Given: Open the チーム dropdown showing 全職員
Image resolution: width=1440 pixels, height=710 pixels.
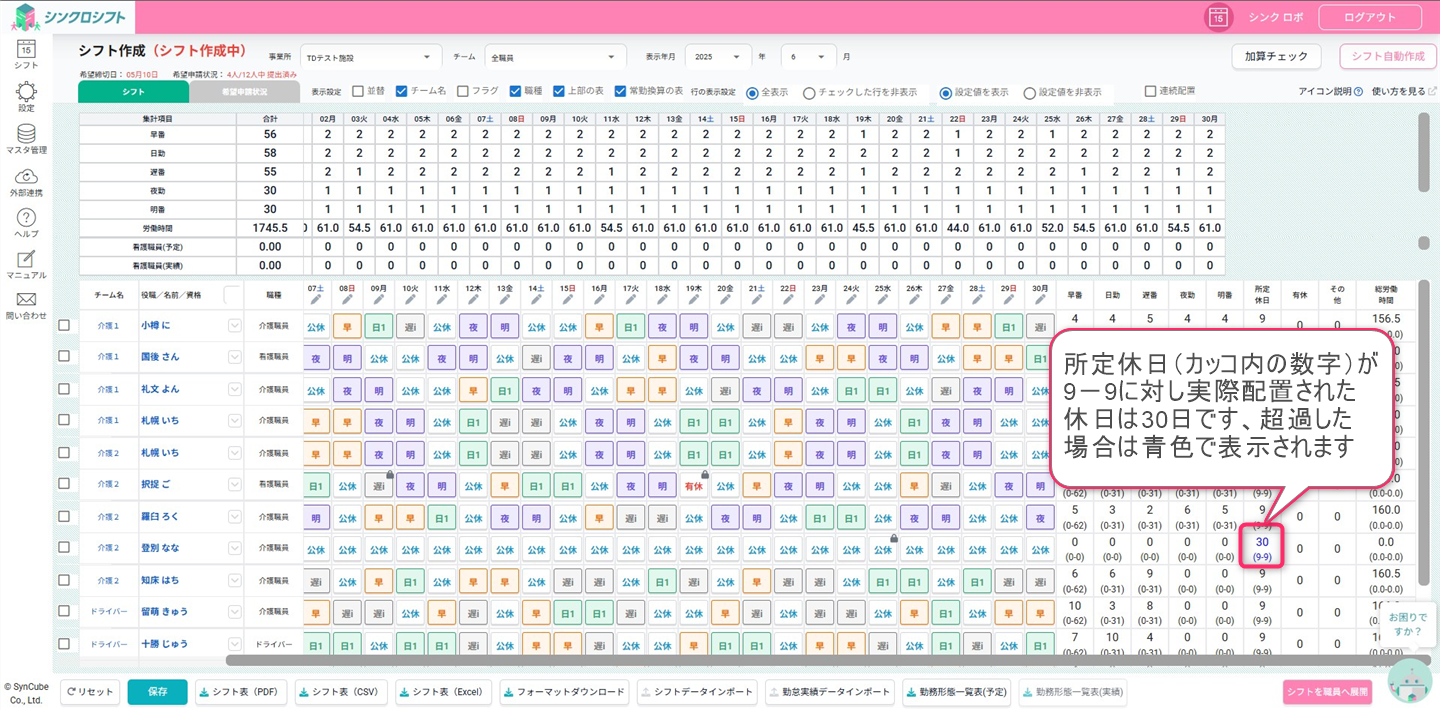Looking at the screenshot, I should tap(555, 57).
